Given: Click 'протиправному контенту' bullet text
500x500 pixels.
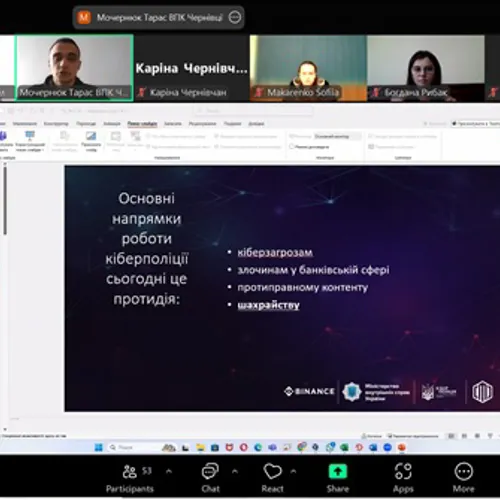Looking at the screenshot, I should [x=302, y=287].
